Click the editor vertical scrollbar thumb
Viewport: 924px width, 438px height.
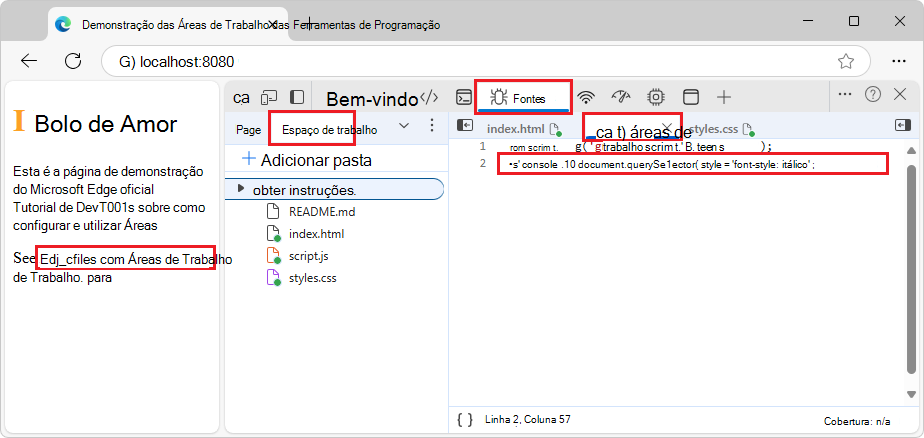pos(912,269)
